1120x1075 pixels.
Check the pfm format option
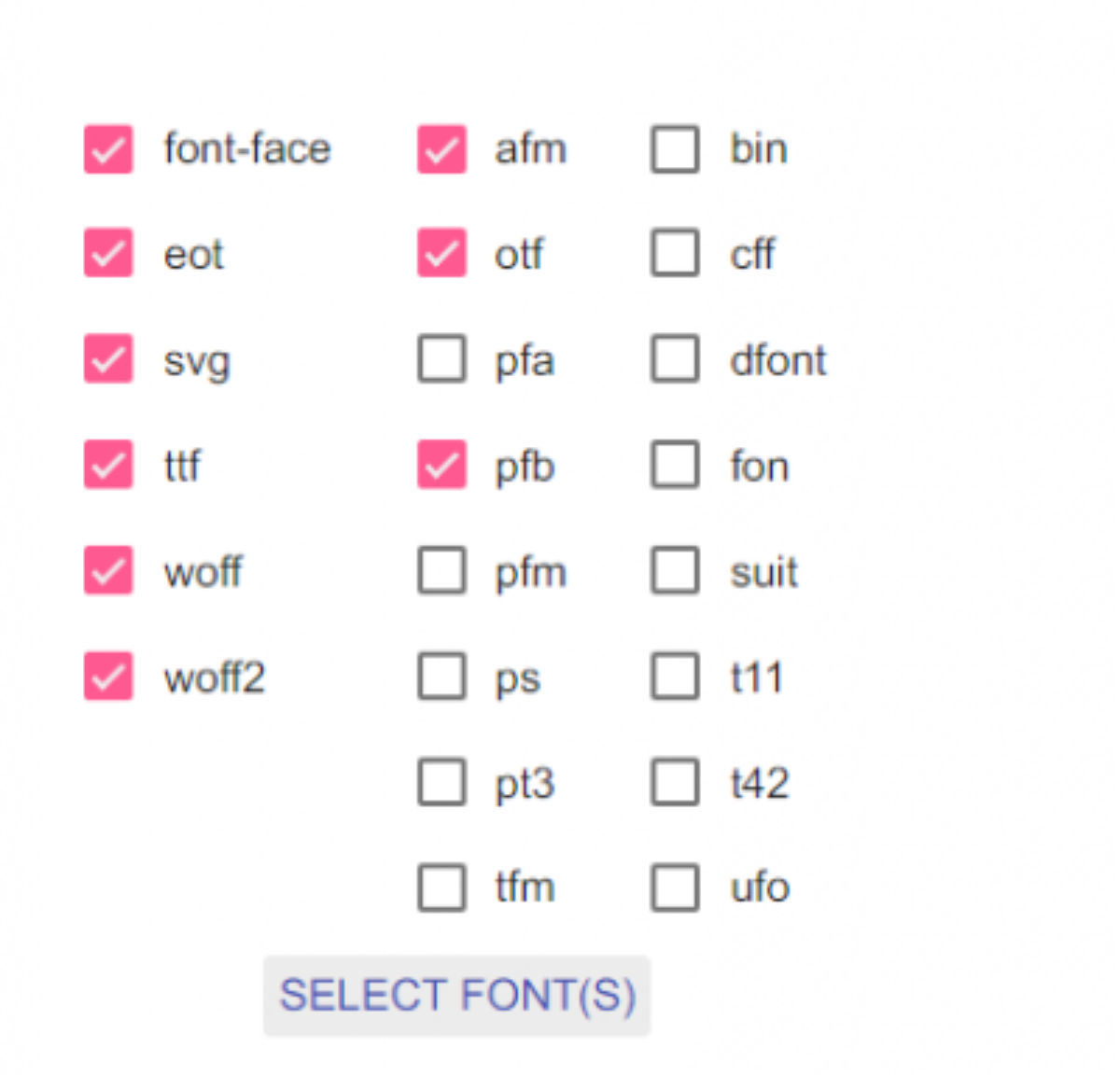pos(441,570)
